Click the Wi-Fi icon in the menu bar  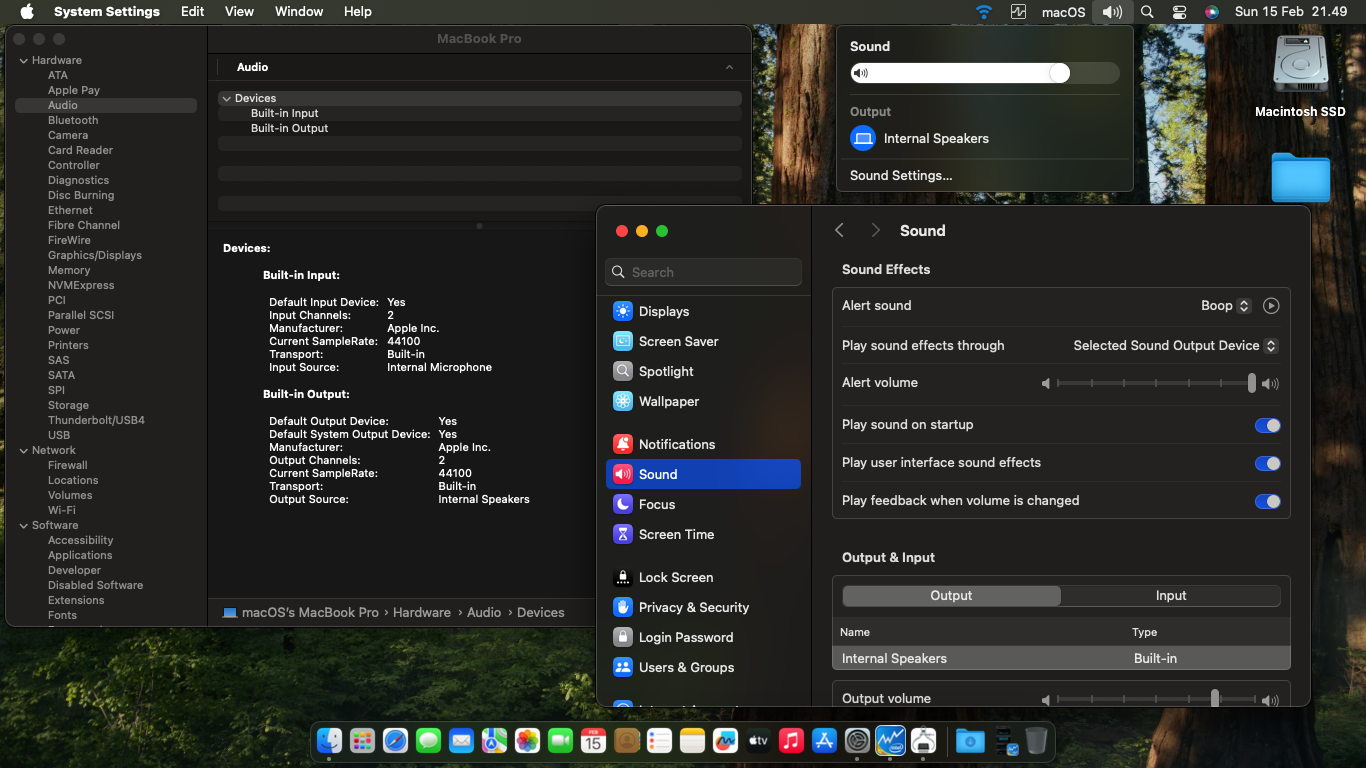[984, 12]
